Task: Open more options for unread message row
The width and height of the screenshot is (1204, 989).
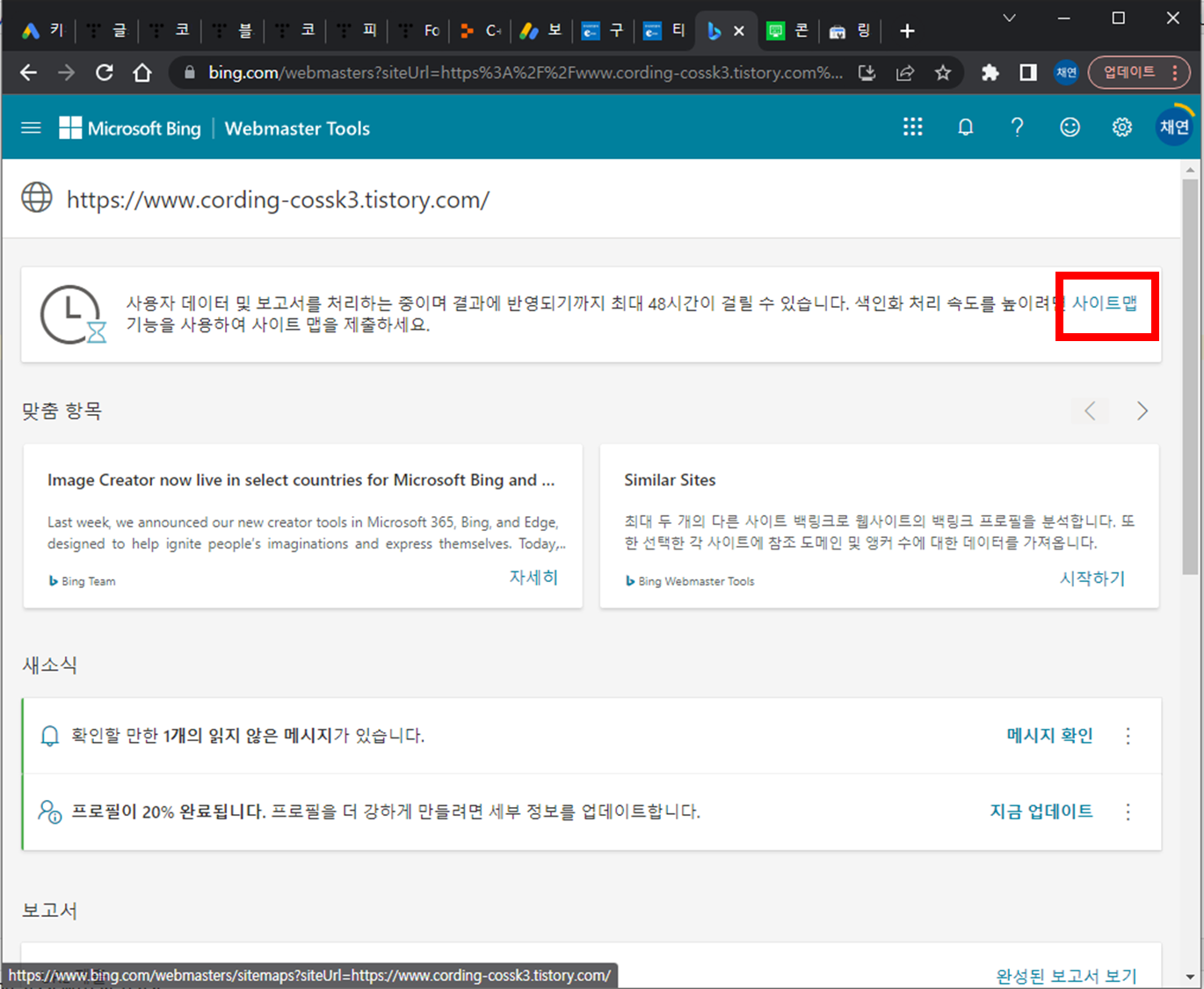Action: [1128, 736]
